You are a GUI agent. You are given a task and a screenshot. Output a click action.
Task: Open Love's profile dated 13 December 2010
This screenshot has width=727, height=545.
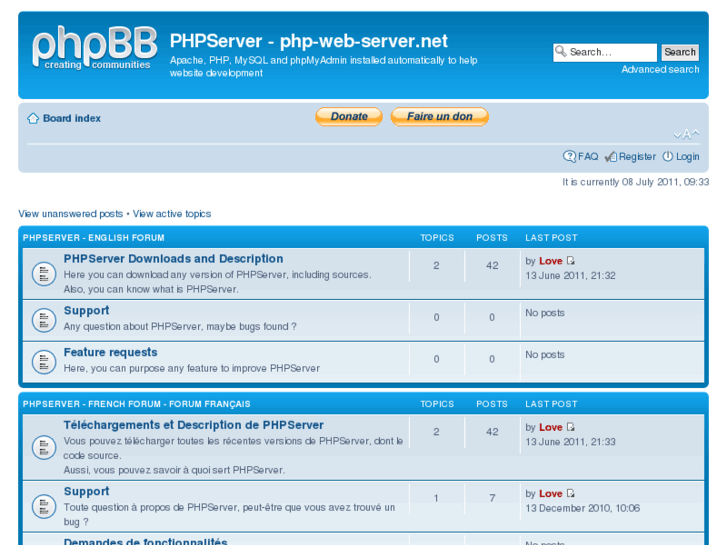pyautogui.click(x=551, y=494)
